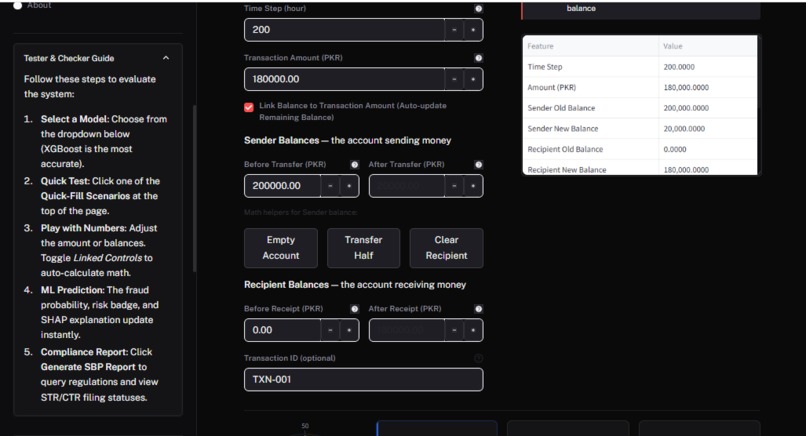The width and height of the screenshot is (806, 436).
Task: Click table value 200.0000
Action: click(x=679, y=67)
